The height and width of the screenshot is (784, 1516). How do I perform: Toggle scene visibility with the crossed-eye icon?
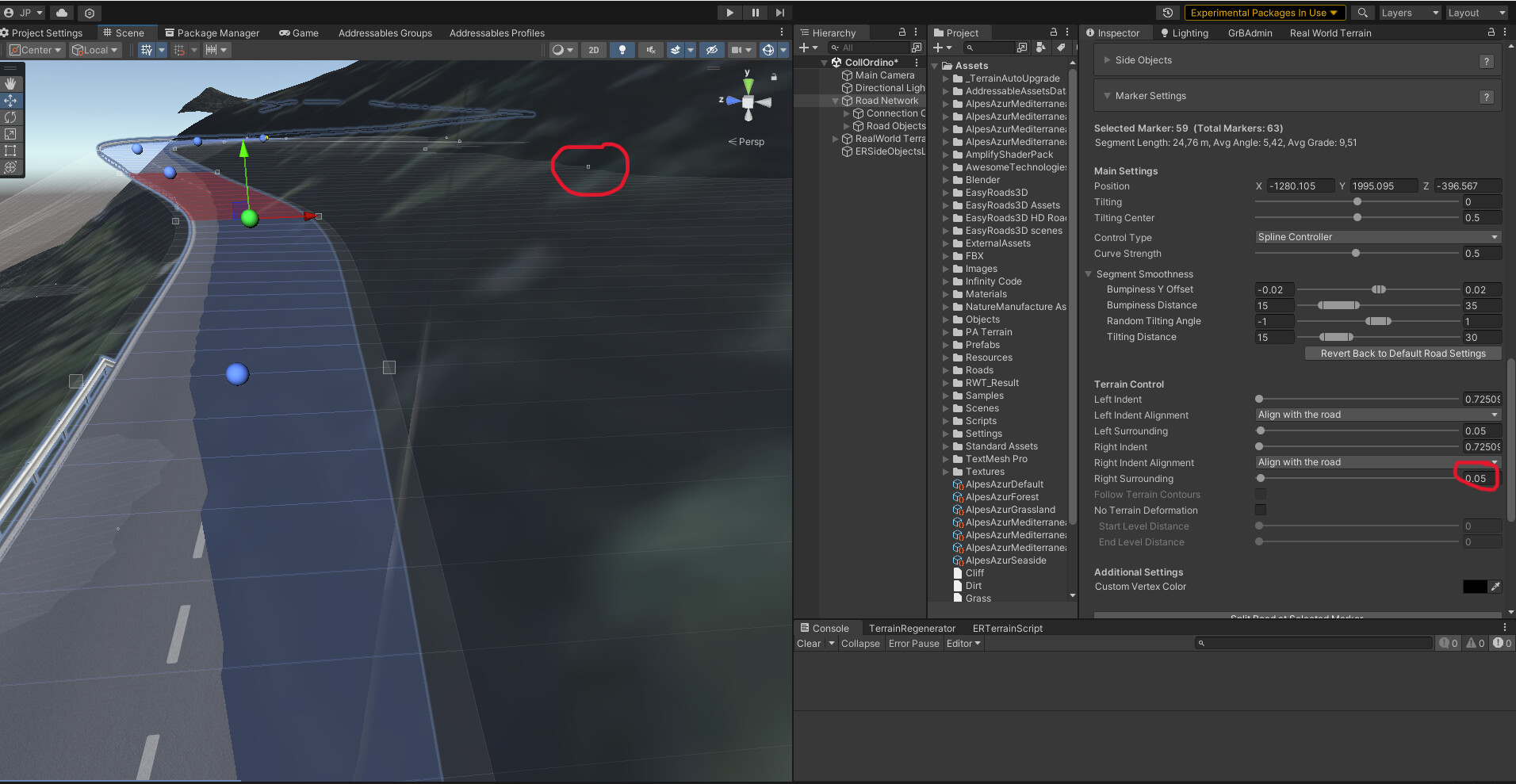711,49
